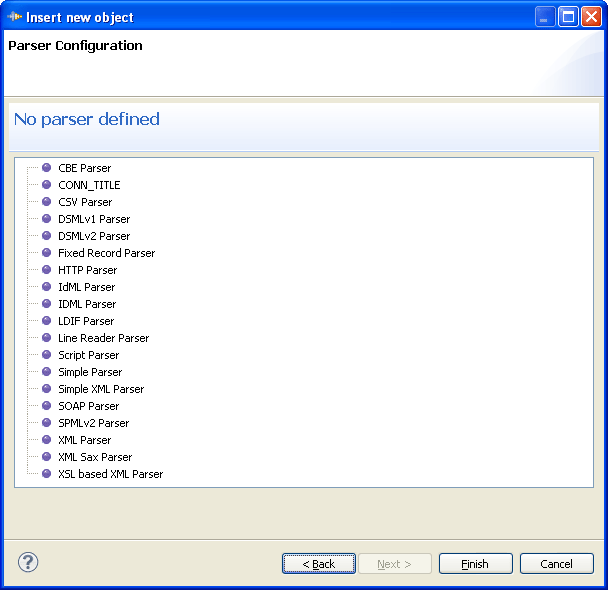Screen dimensions: 608x590
Task: Click the purple icon beside CBE Parser
Action: pyautogui.click(x=47, y=167)
